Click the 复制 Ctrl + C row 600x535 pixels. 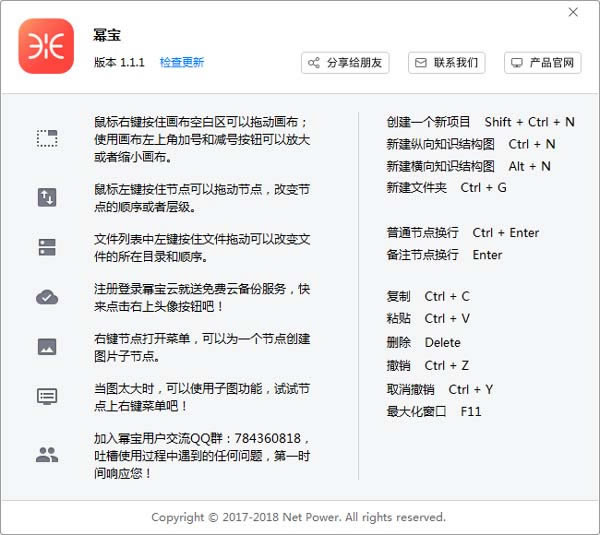[x=428, y=297]
